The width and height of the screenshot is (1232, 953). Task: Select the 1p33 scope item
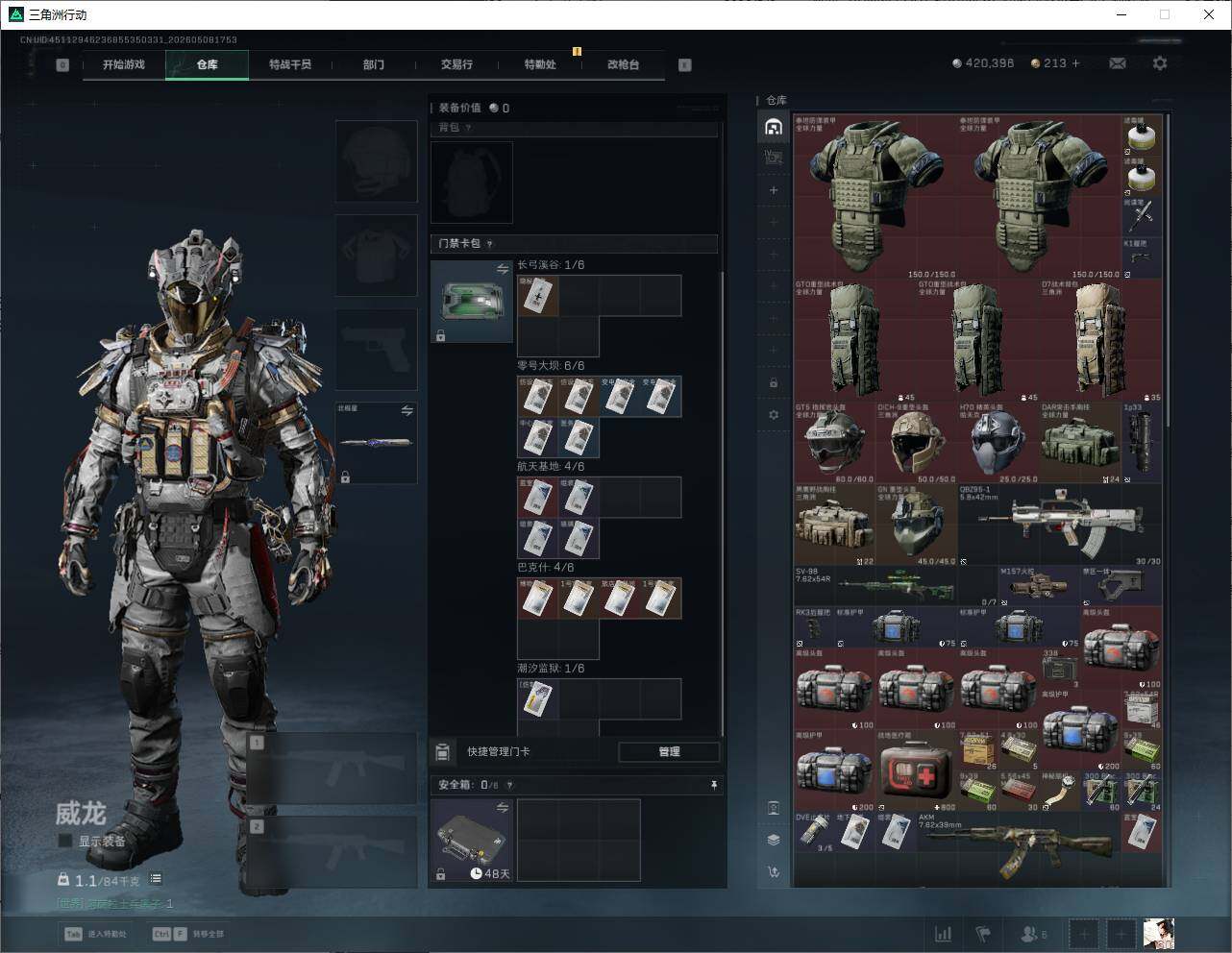click(x=1142, y=443)
